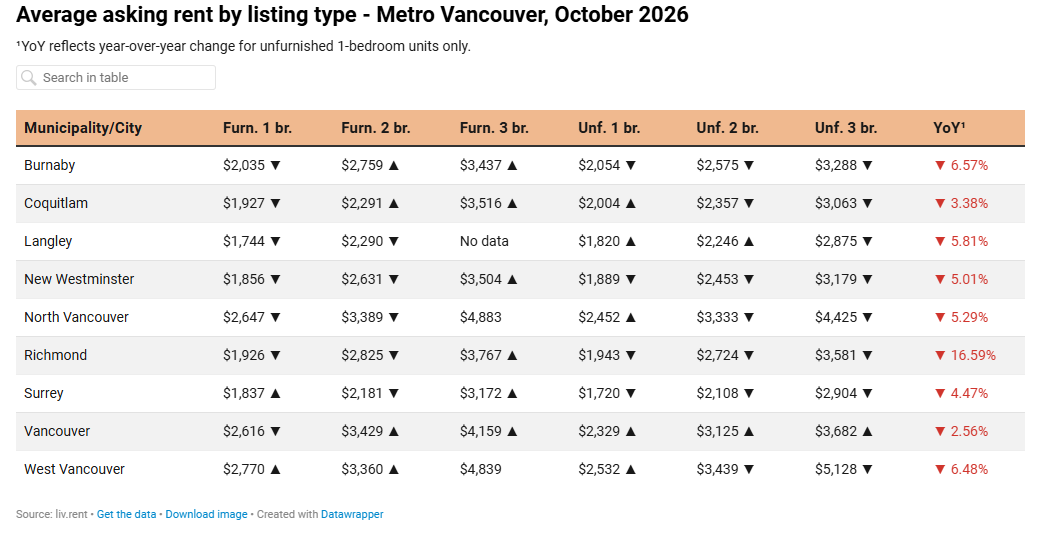1038x537 pixels.
Task: Click down arrow beside Langley $2,875
Action: pos(868,242)
